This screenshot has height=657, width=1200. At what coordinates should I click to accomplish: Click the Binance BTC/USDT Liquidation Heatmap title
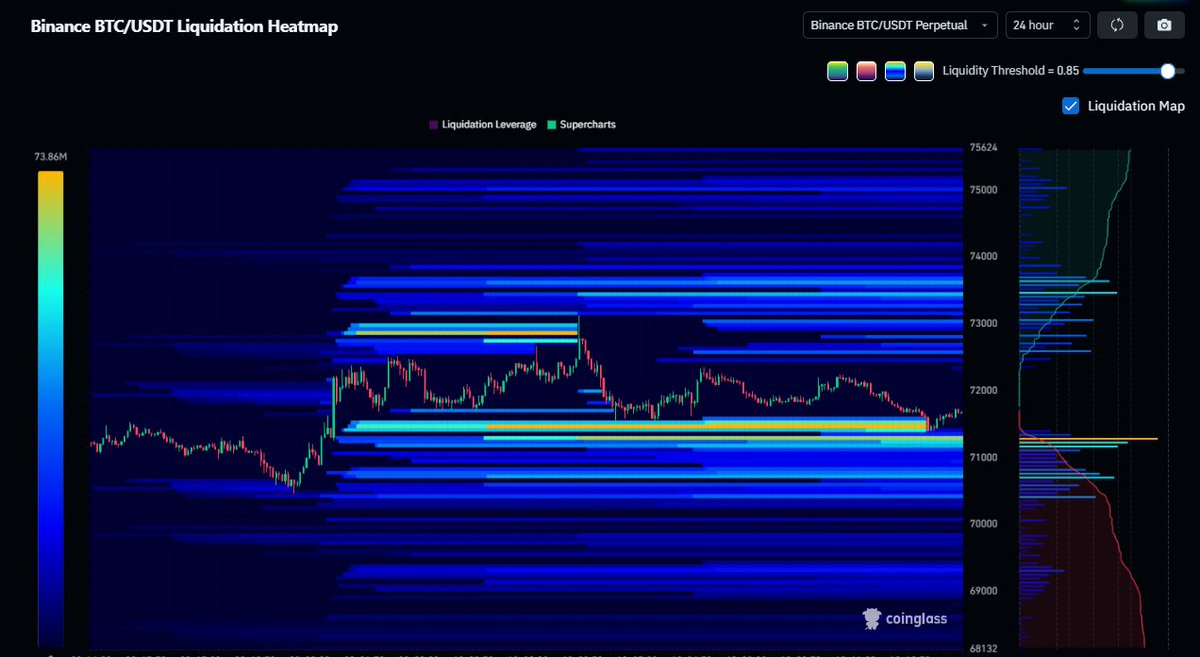(184, 27)
